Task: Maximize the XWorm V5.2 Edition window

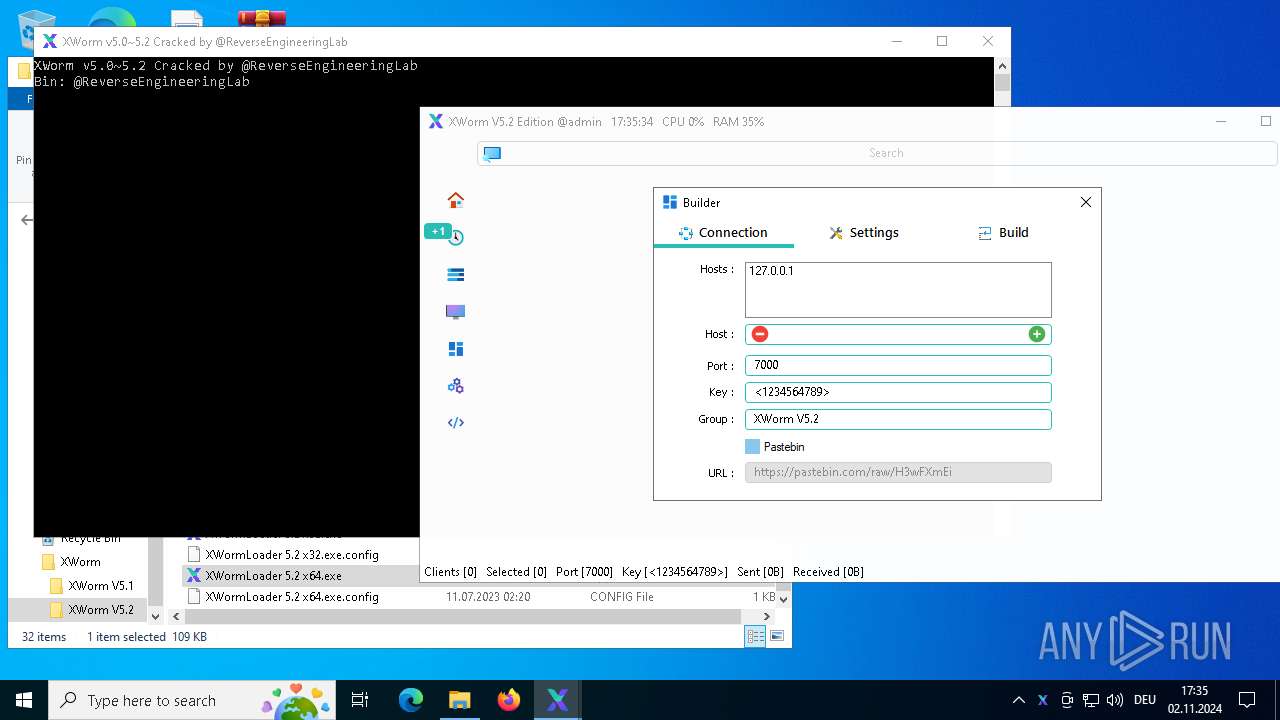Action: pyautogui.click(x=1266, y=121)
